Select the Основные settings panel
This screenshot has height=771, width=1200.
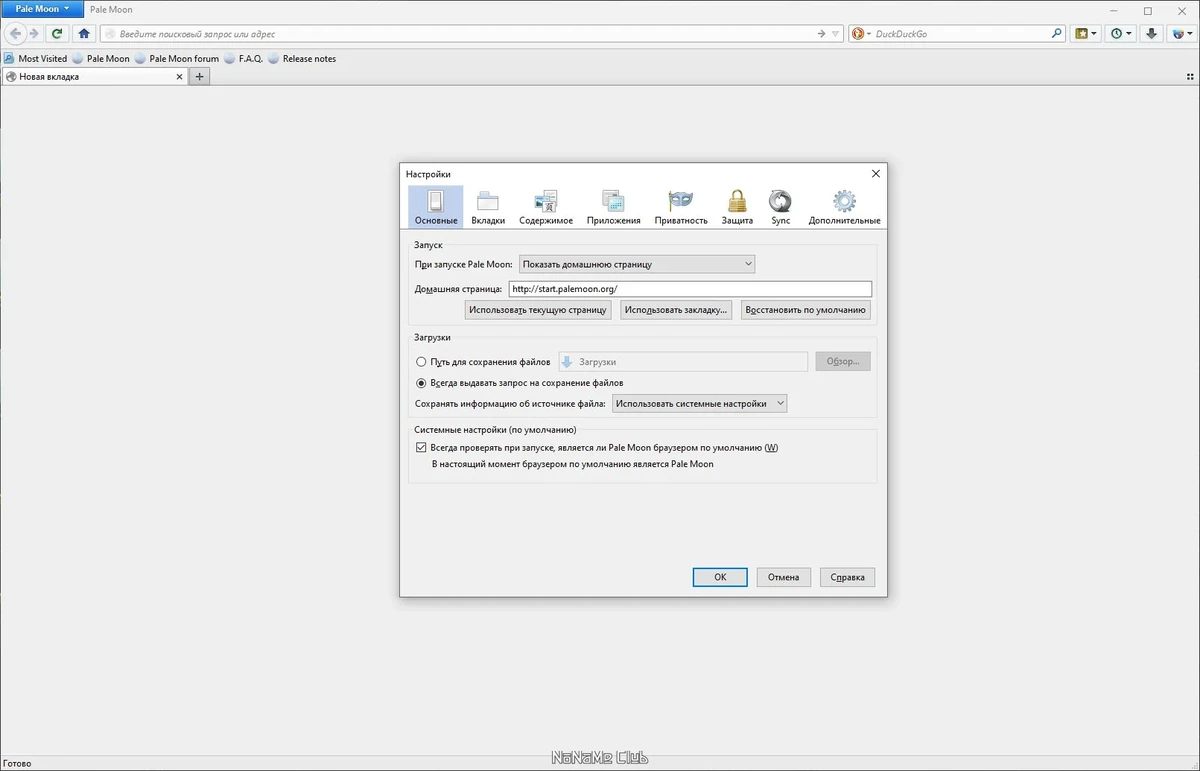click(x=436, y=207)
